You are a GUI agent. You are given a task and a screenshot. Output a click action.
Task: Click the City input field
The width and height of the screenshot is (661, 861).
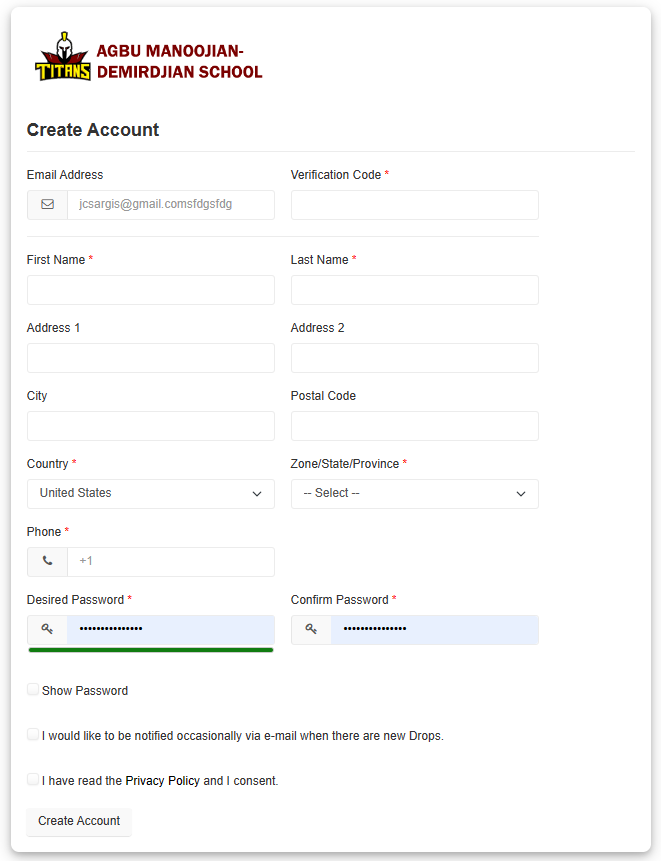[150, 425]
